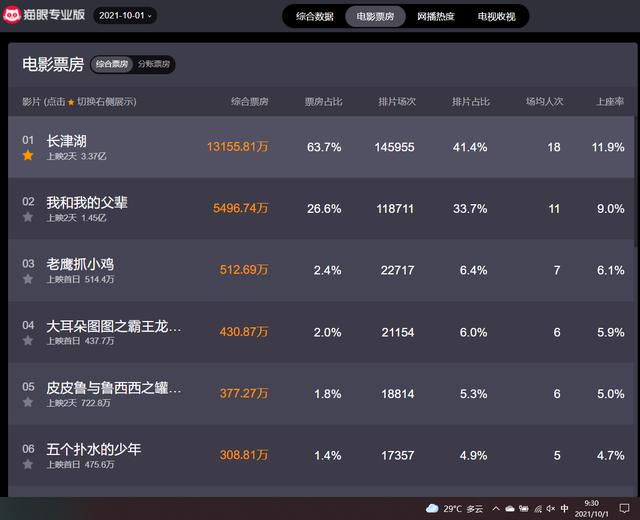Screen dimensions: 640x520
Task: Click the Maoyan cat logo icon
Action: coord(11,15)
